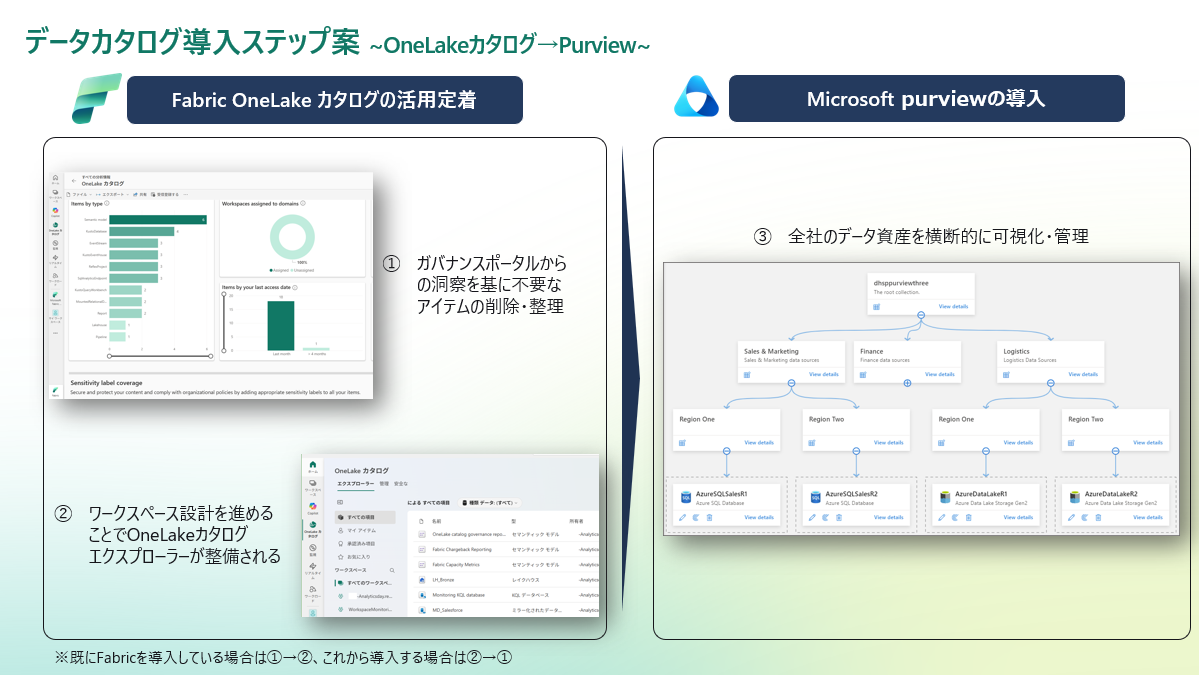Click the delete trash icon on AzureSQLSalesR2

[x=839, y=518]
